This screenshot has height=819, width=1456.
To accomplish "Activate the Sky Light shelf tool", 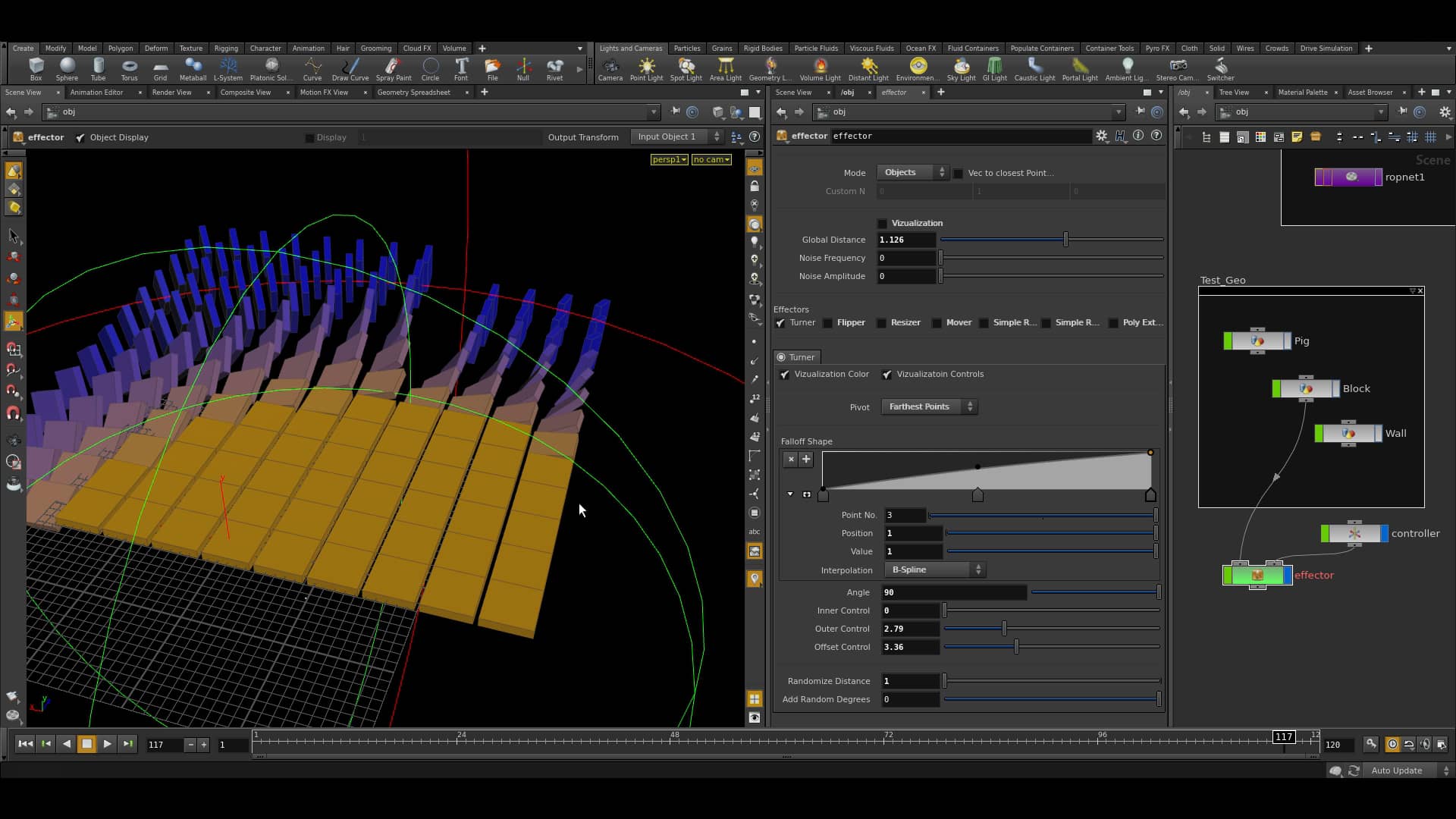I will coord(961,68).
